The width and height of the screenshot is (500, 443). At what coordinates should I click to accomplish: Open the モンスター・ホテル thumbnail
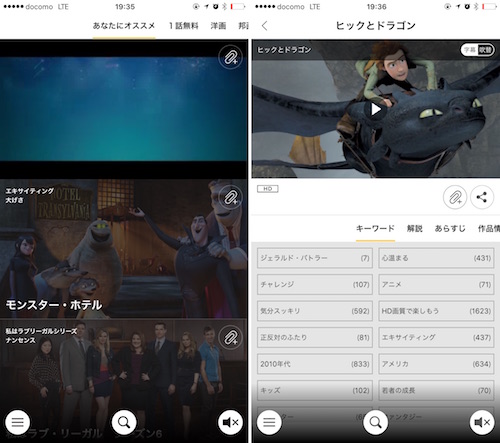point(124,249)
